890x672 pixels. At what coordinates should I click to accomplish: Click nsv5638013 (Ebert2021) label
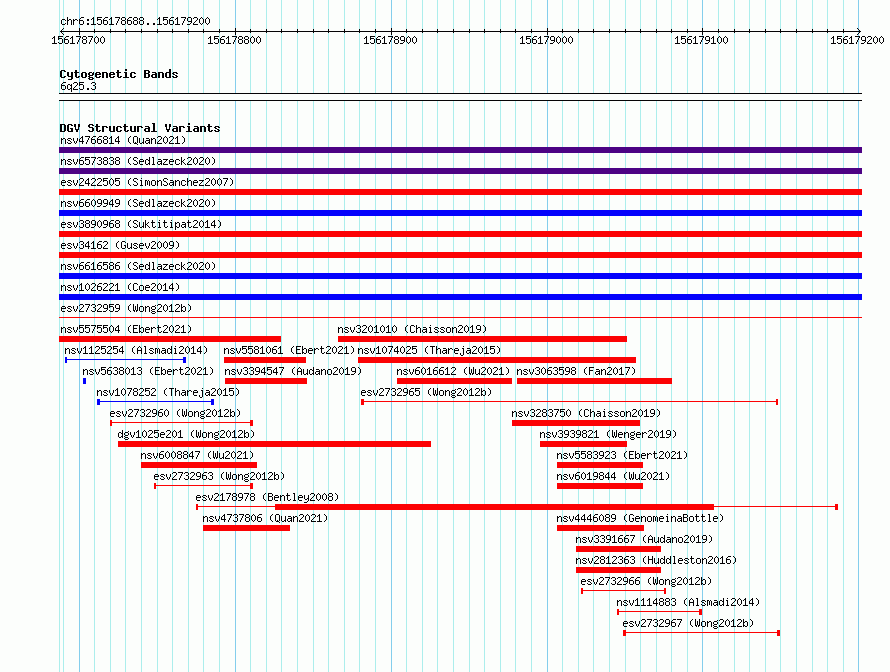click(x=148, y=371)
